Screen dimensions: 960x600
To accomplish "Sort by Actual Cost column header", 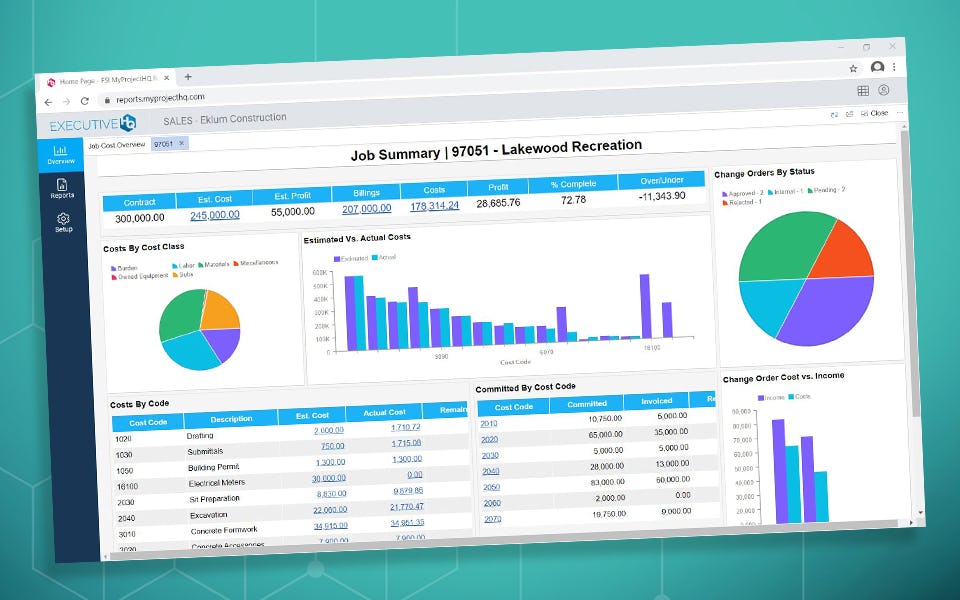I will point(384,413).
